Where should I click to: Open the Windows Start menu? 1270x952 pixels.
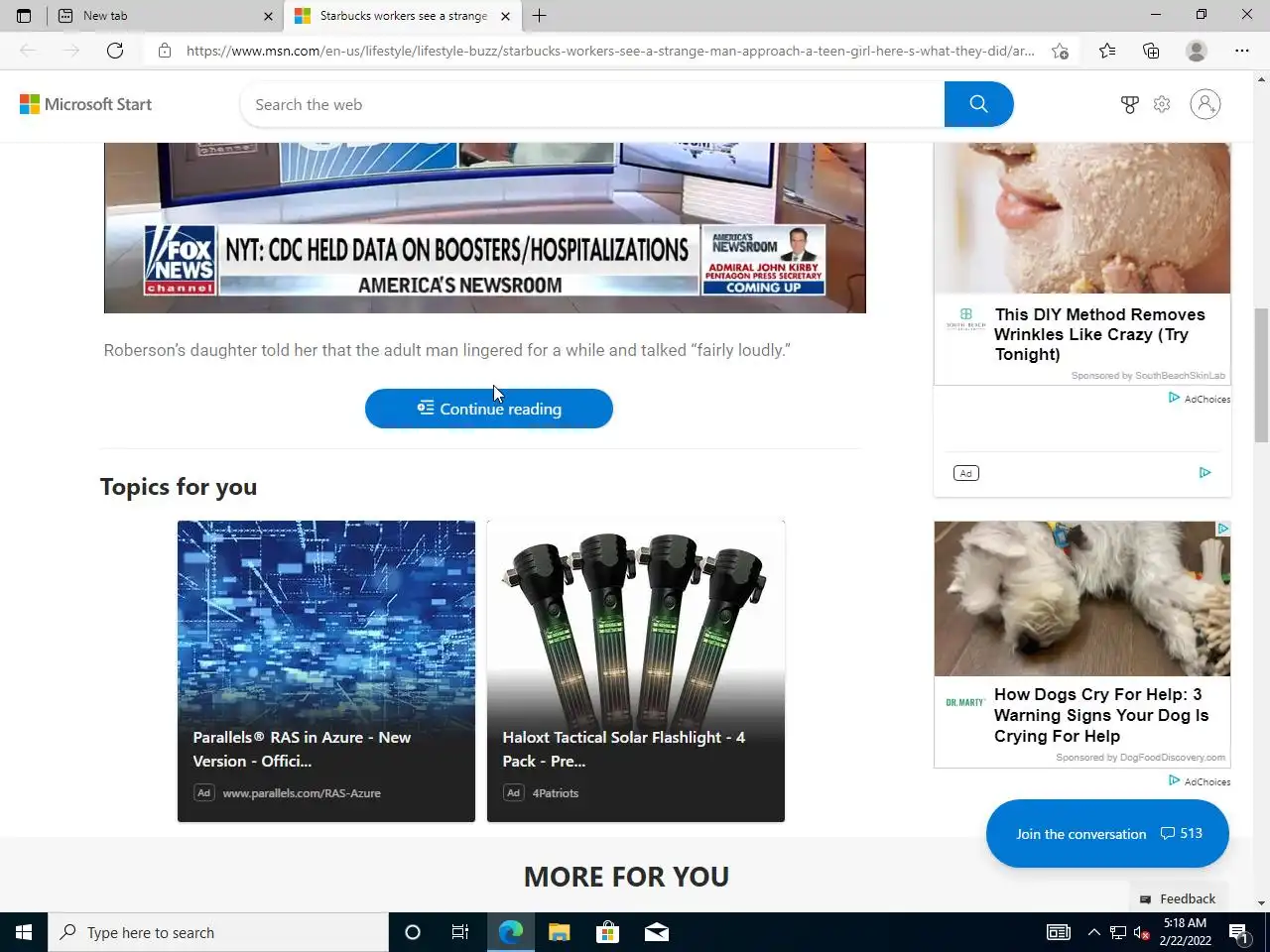tap(24, 932)
